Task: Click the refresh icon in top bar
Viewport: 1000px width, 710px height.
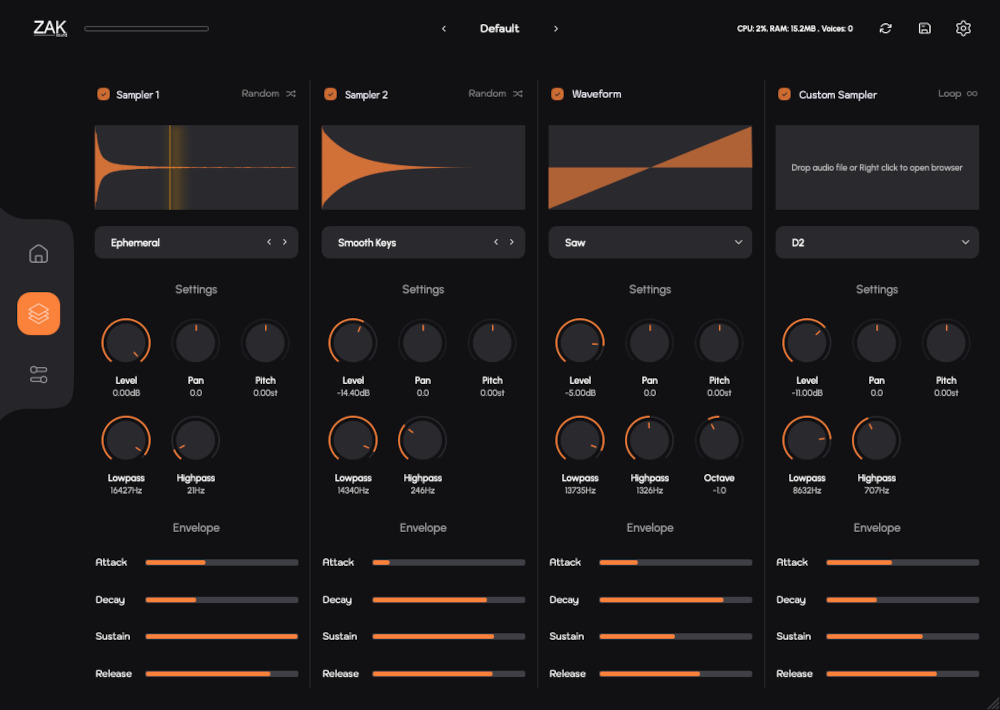Action: click(885, 29)
